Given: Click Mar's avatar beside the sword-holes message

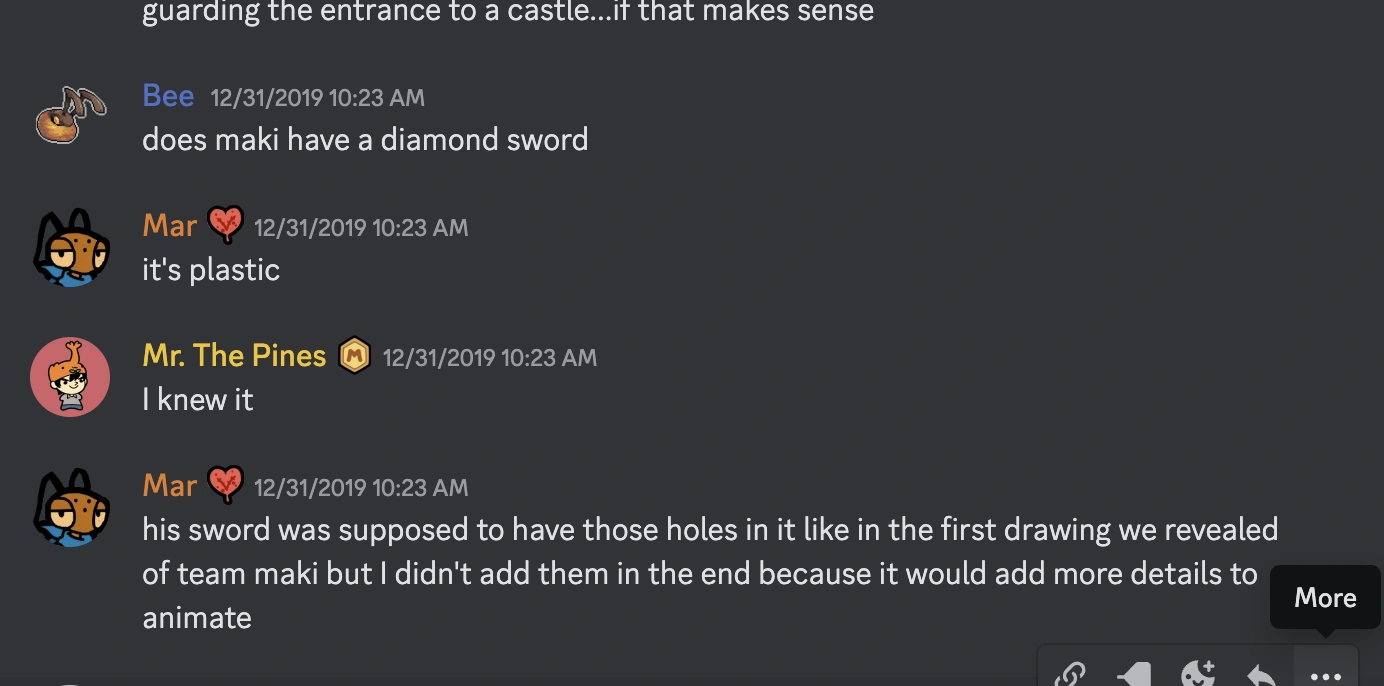Looking at the screenshot, I should point(70,507).
